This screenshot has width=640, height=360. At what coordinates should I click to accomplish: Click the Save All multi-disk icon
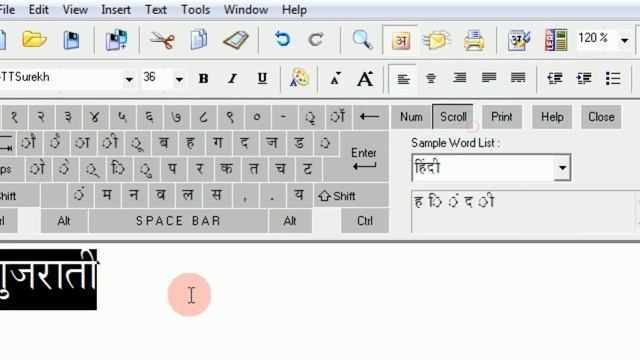116,40
